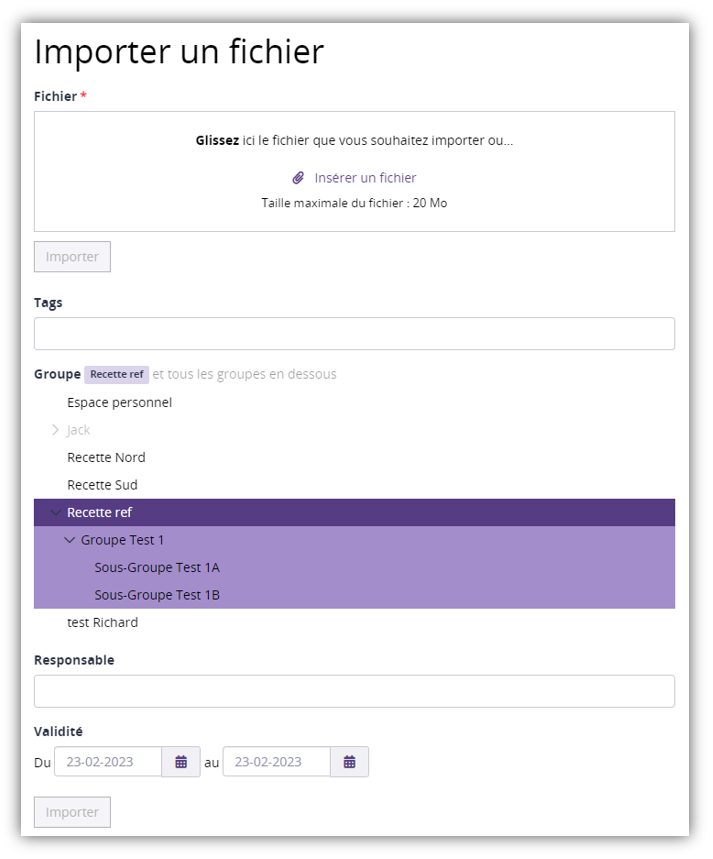Screen dimensions: 713x859
Task: Collapse the Recette ref group
Action: (55, 513)
